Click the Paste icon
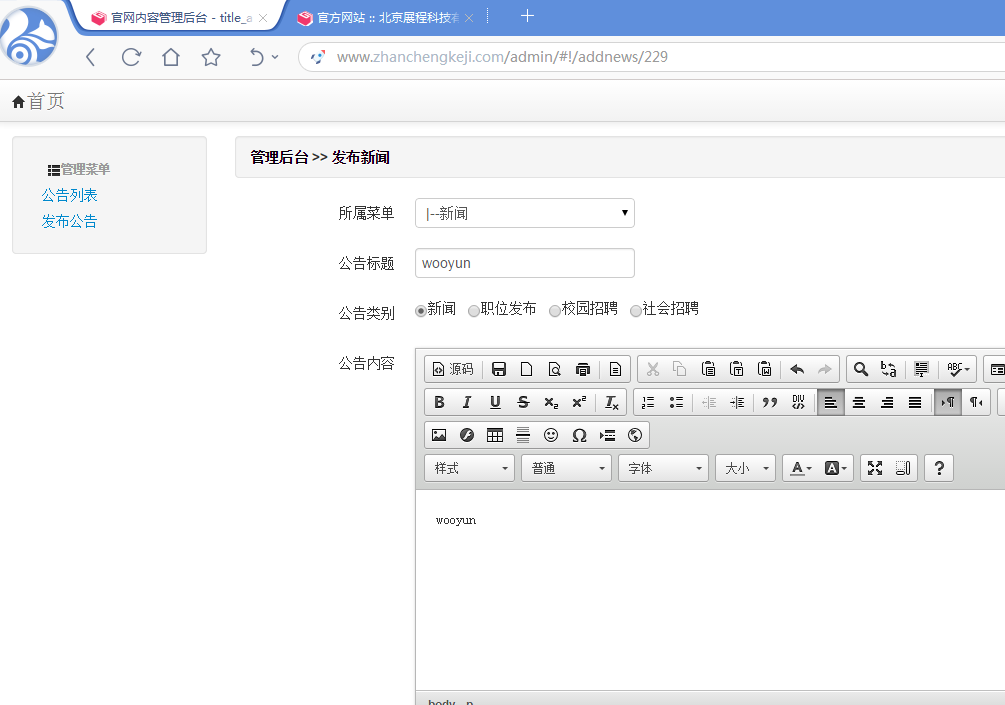This screenshot has width=1005, height=705. (708, 369)
